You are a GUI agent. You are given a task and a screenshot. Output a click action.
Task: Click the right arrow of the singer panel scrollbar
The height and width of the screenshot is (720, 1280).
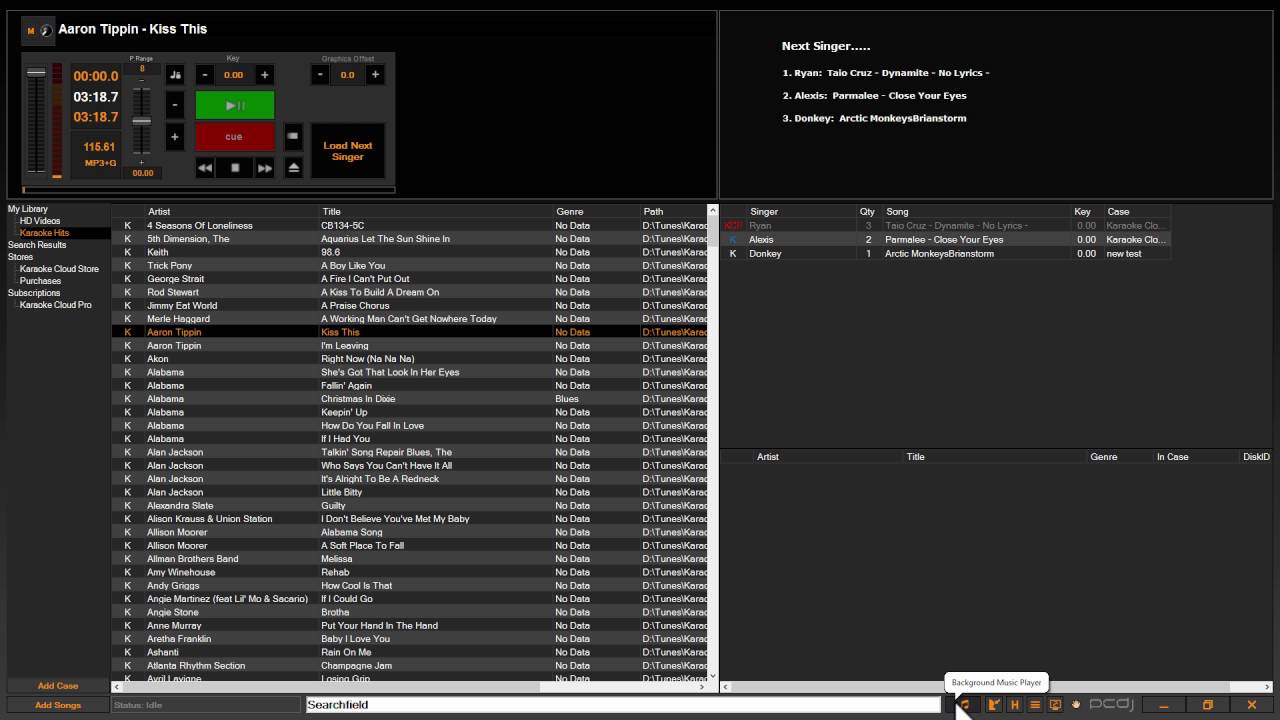[1266, 687]
